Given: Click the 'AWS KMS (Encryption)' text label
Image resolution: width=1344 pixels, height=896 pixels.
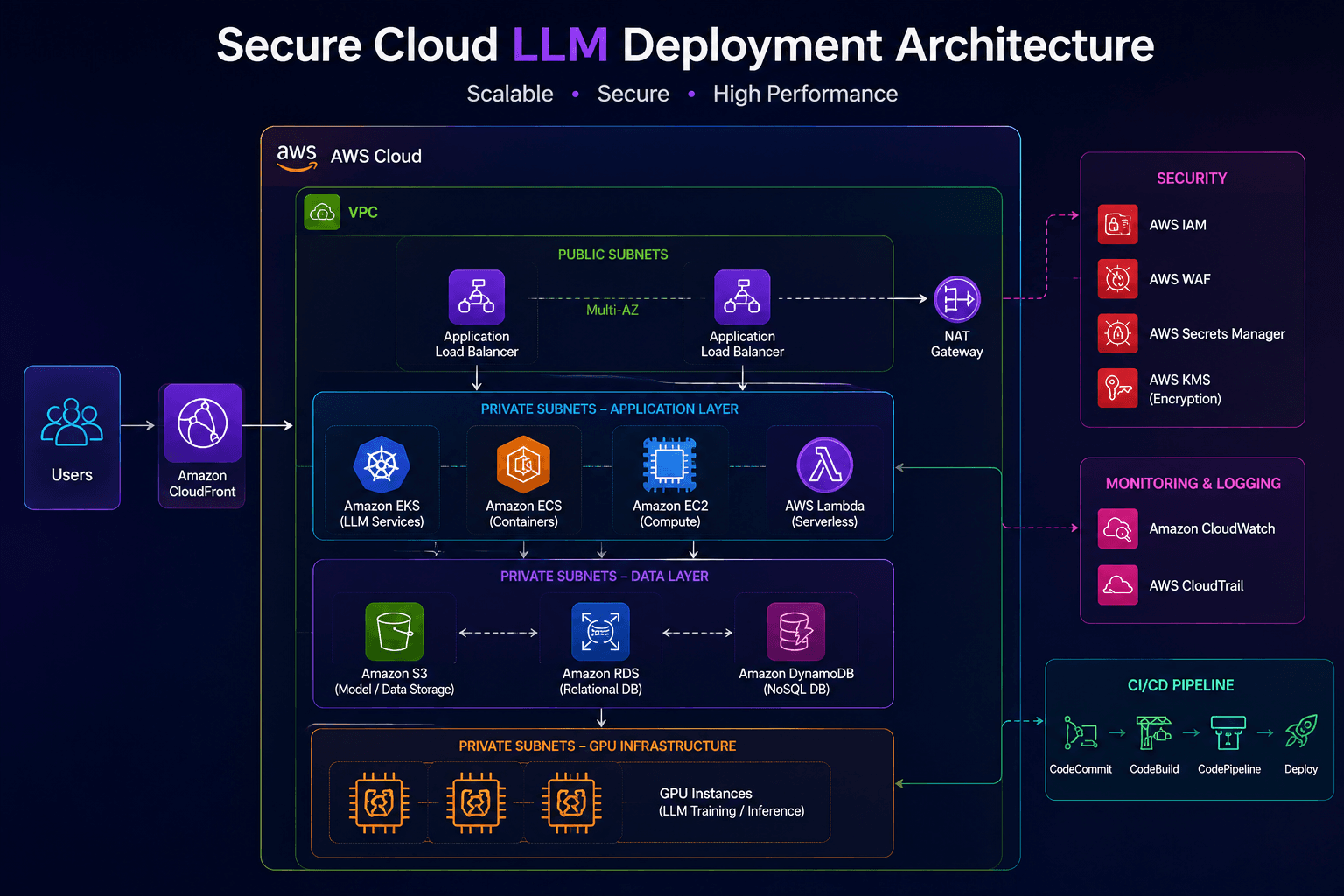Looking at the screenshot, I should (x=1185, y=389).
